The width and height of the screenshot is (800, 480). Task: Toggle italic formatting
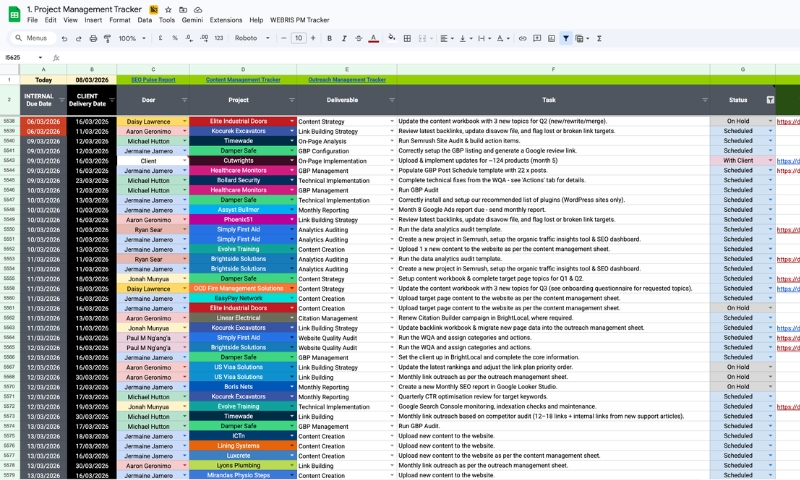pyautogui.click(x=344, y=38)
